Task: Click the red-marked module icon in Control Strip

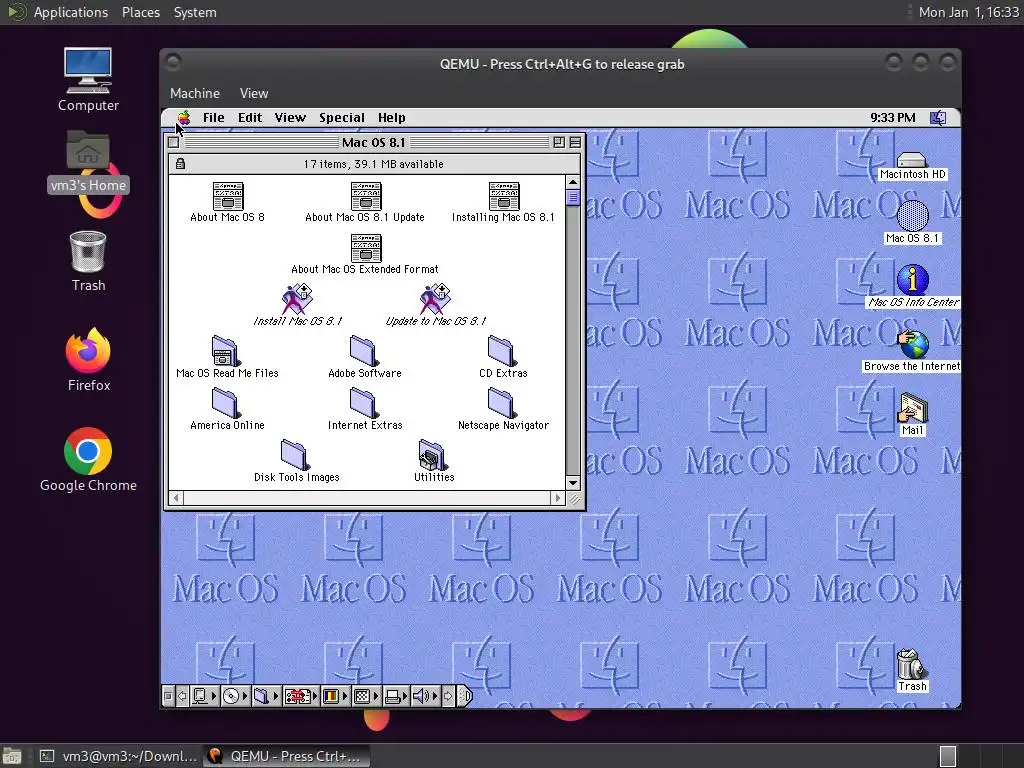Action: coord(297,696)
